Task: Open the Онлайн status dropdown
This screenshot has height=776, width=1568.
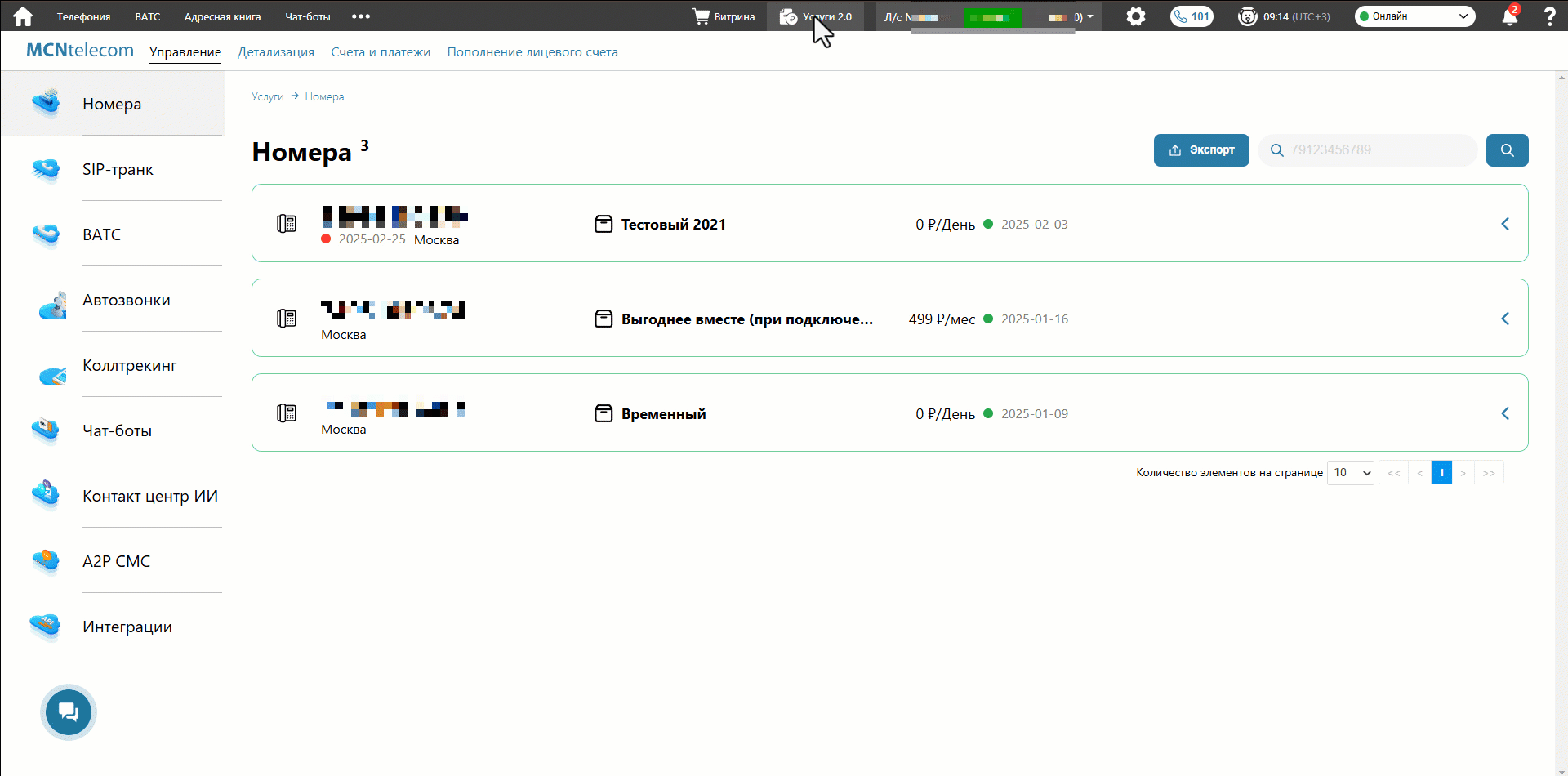Action: [x=1414, y=16]
